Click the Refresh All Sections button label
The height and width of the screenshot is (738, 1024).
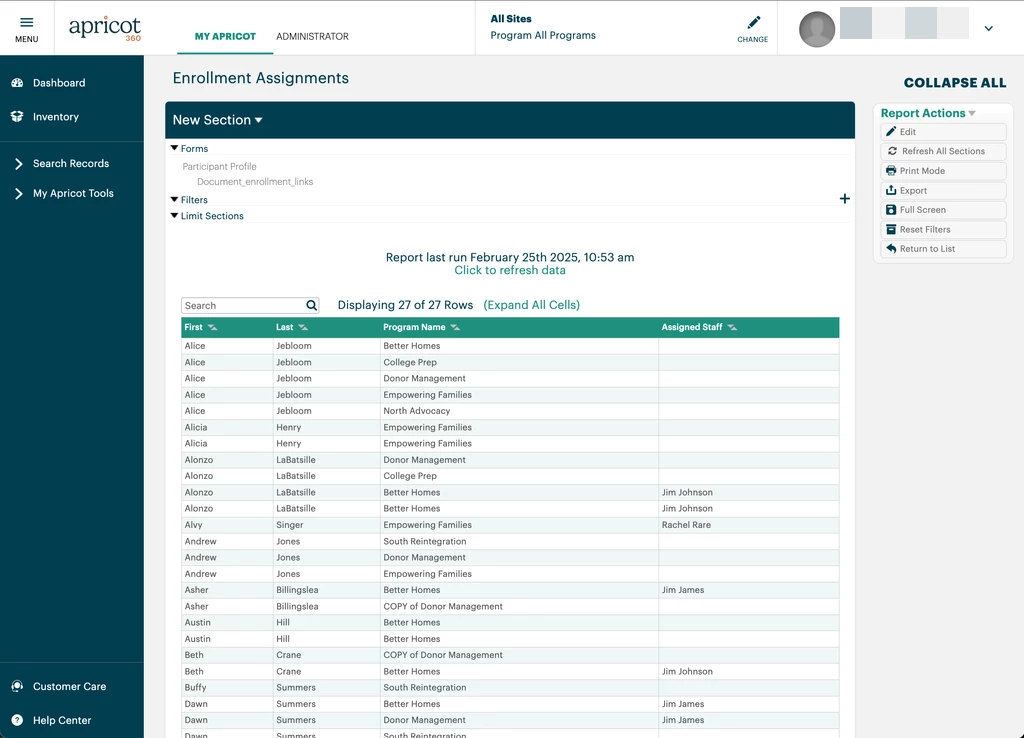[x=943, y=151]
